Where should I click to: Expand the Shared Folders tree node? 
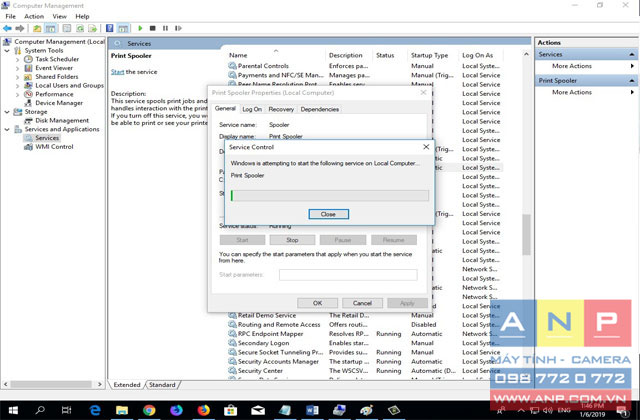17,77
